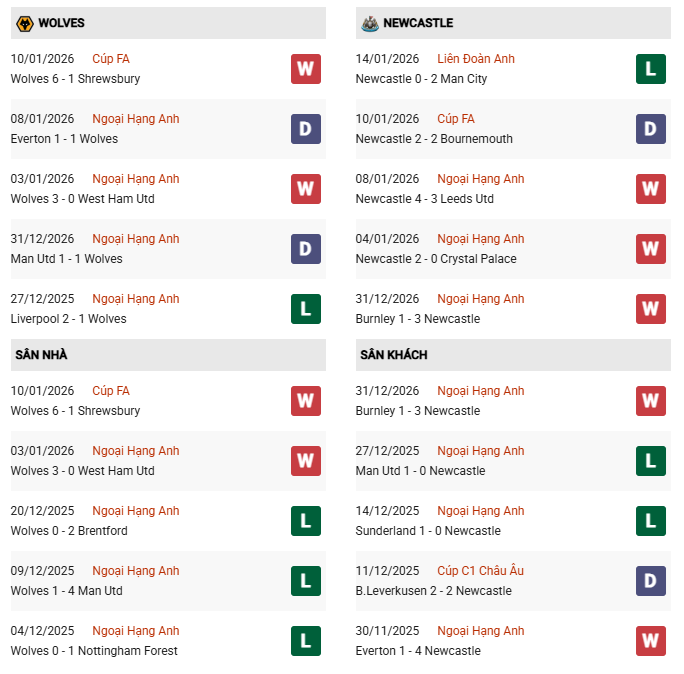Viewport: 684px width, 674px height.
Task: Open the Liên Đoàn Anh competition link
Action: pos(476,59)
